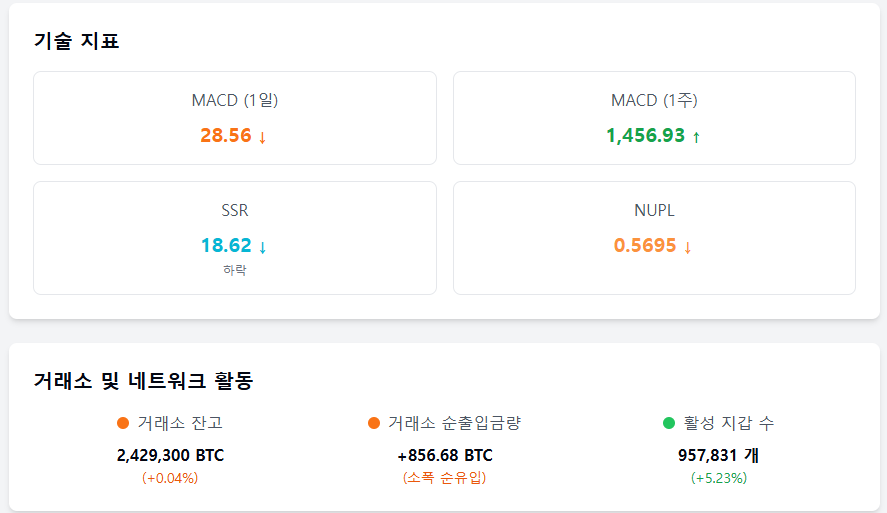This screenshot has height=513, width=887.
Task: Select the NUPL indicator card title
Action: [654, 210]
